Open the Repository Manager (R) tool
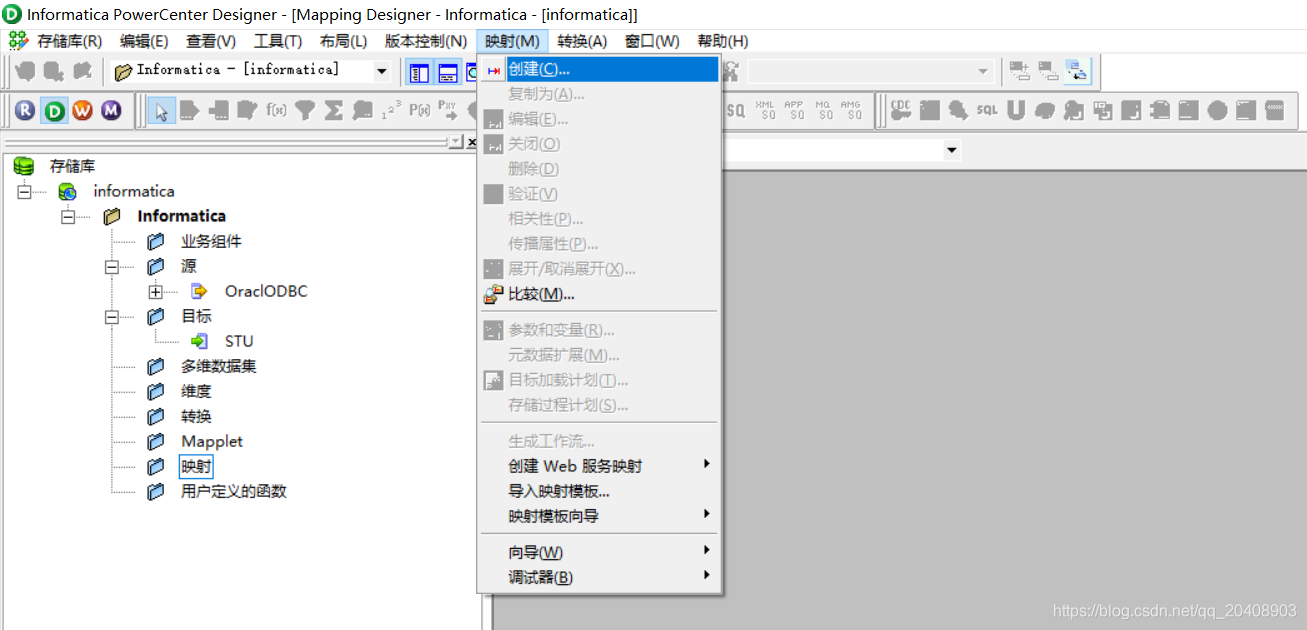1307x630 pixels. coord(25,110)
